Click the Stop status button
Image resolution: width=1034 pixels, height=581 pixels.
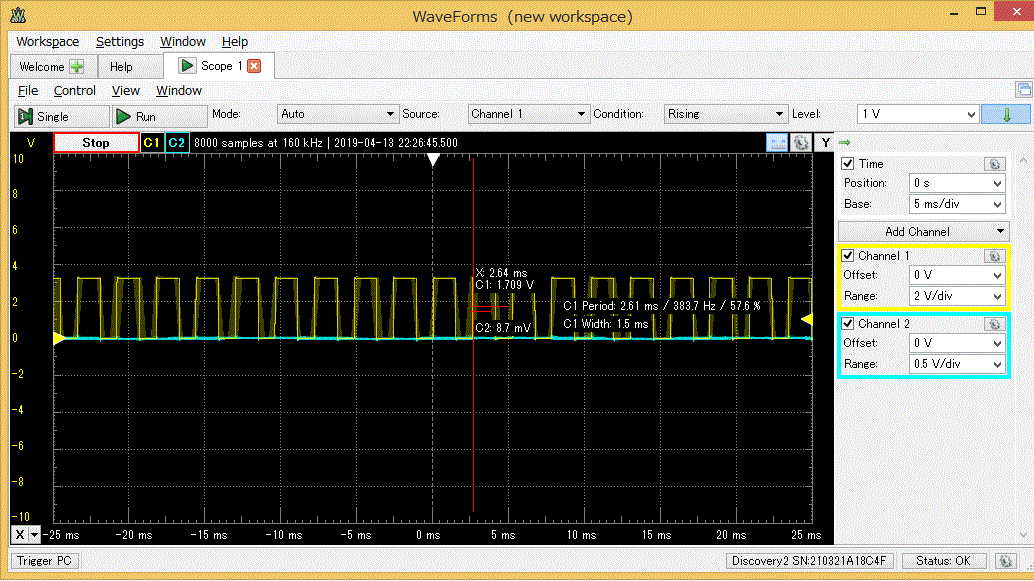tap(96, 142)
